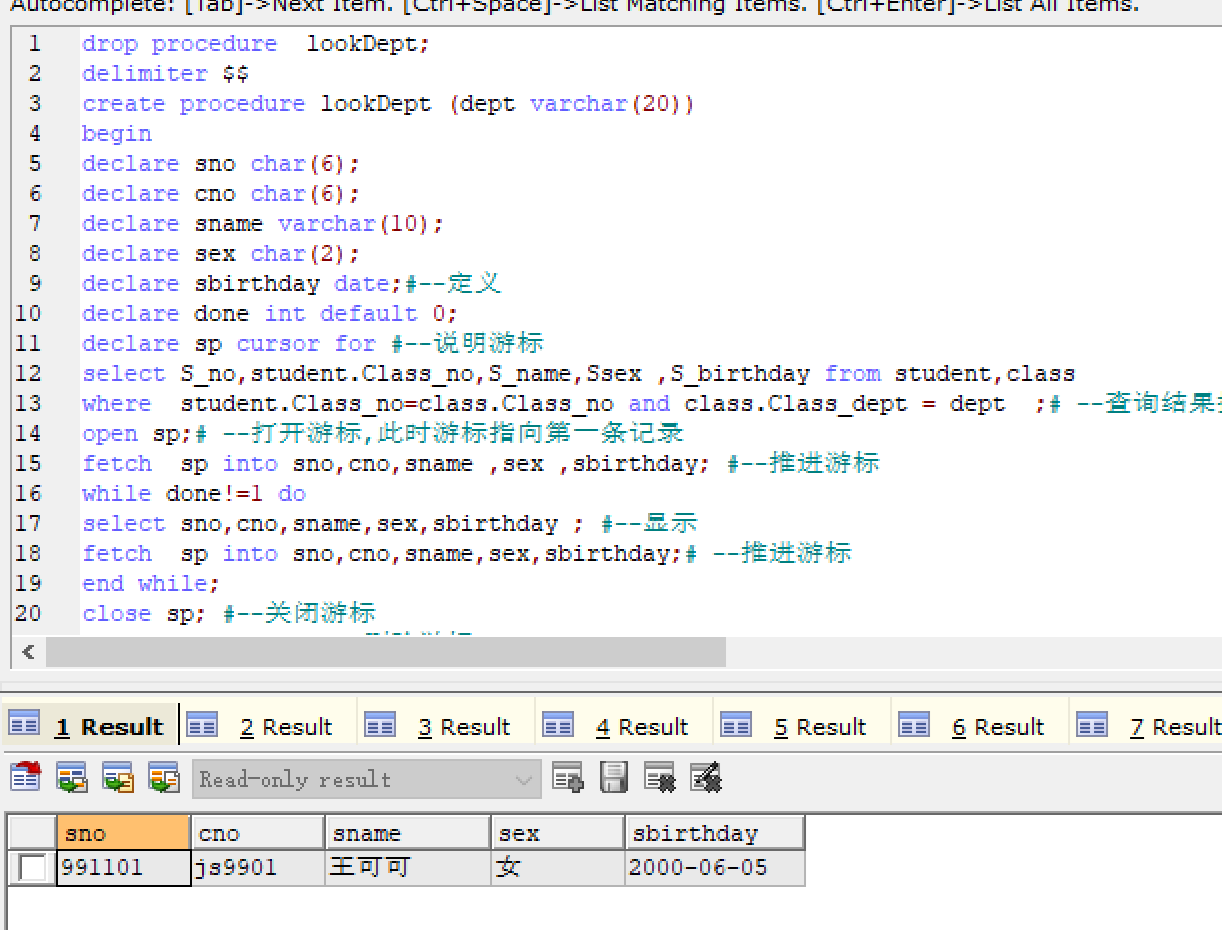
Task: Click 'end while;' on line 19
Action: (151, 584)
